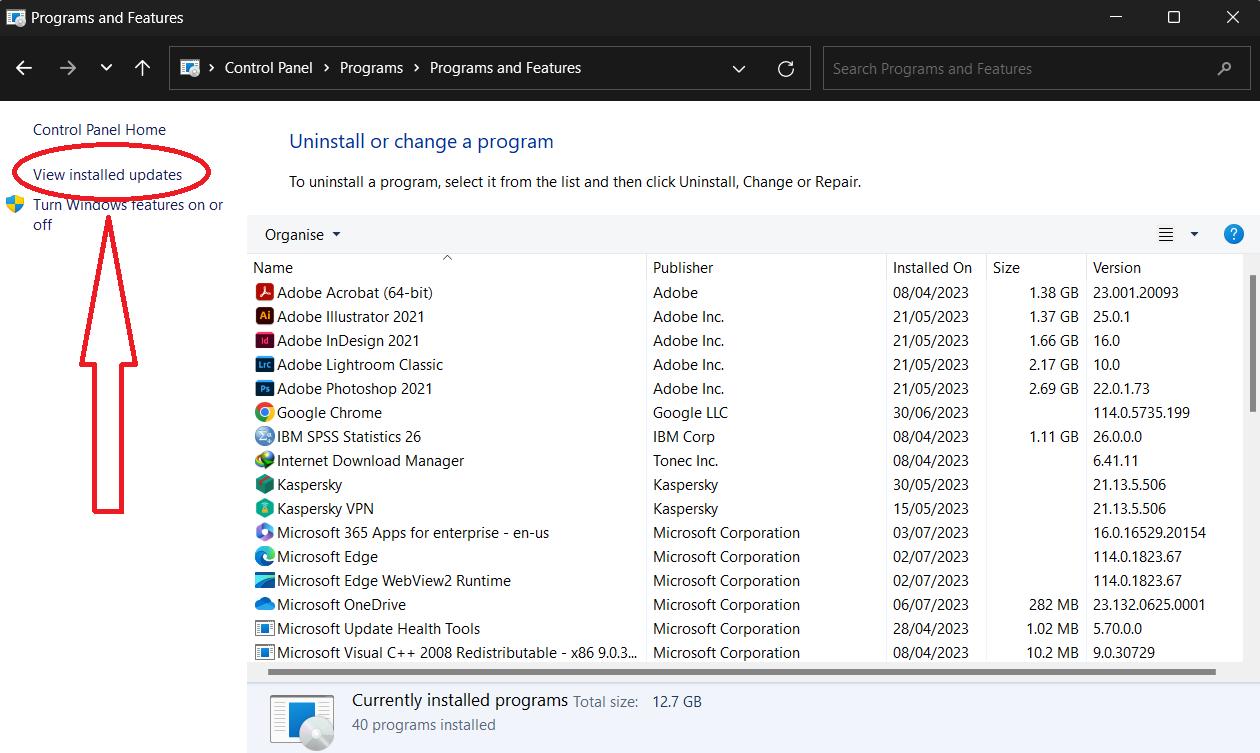
Task: Navigate to Control Panel via breadcrumb
Action: click(x=268, y=68)
